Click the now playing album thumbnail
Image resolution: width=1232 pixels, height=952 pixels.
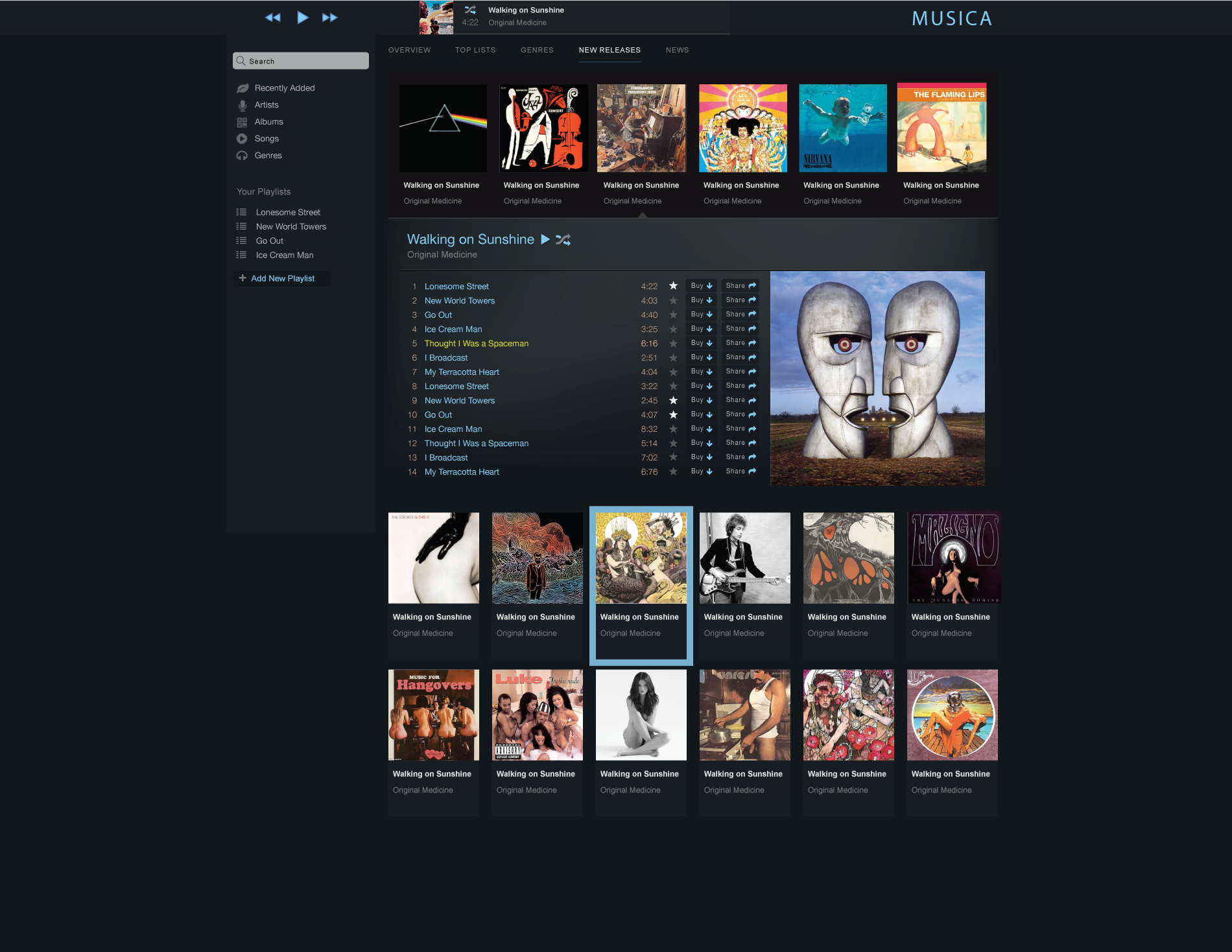436,18
